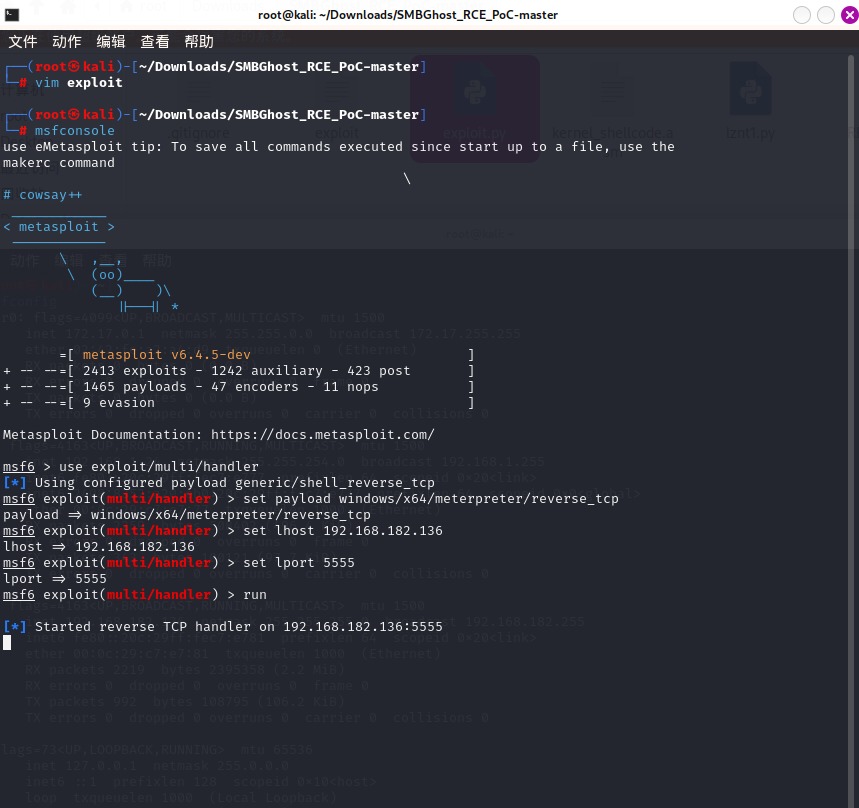This screenshot has height=808, width=859.
Task: Click the ASCII cow art
Action: pos(119,283)
